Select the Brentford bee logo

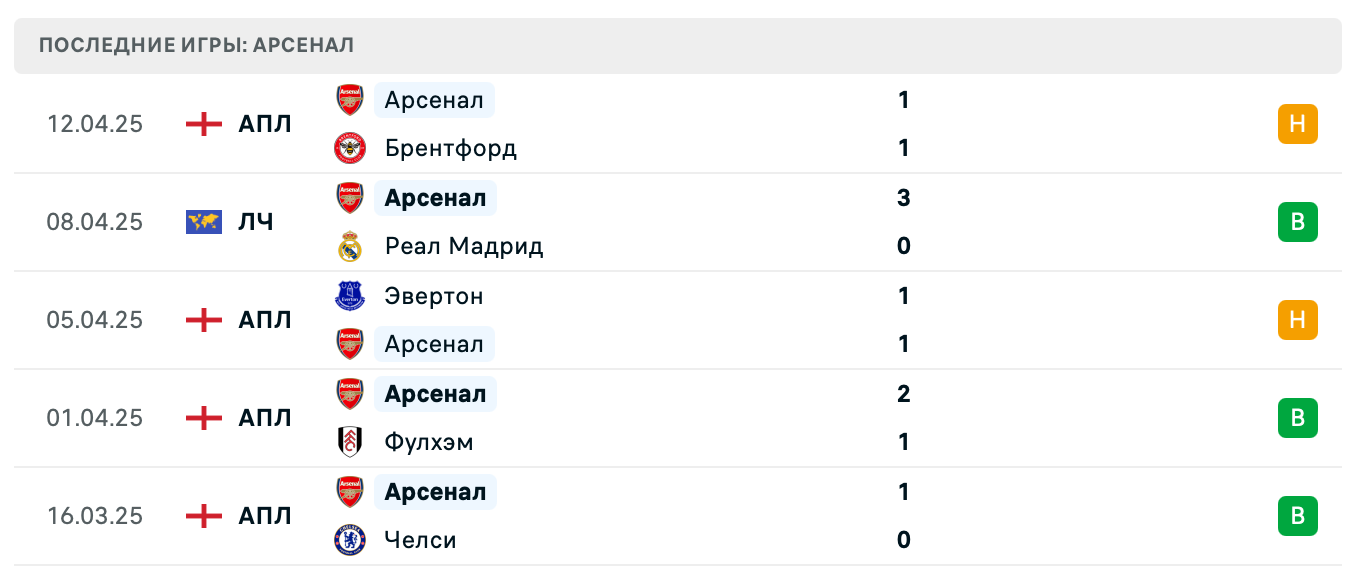pos(349,148)
